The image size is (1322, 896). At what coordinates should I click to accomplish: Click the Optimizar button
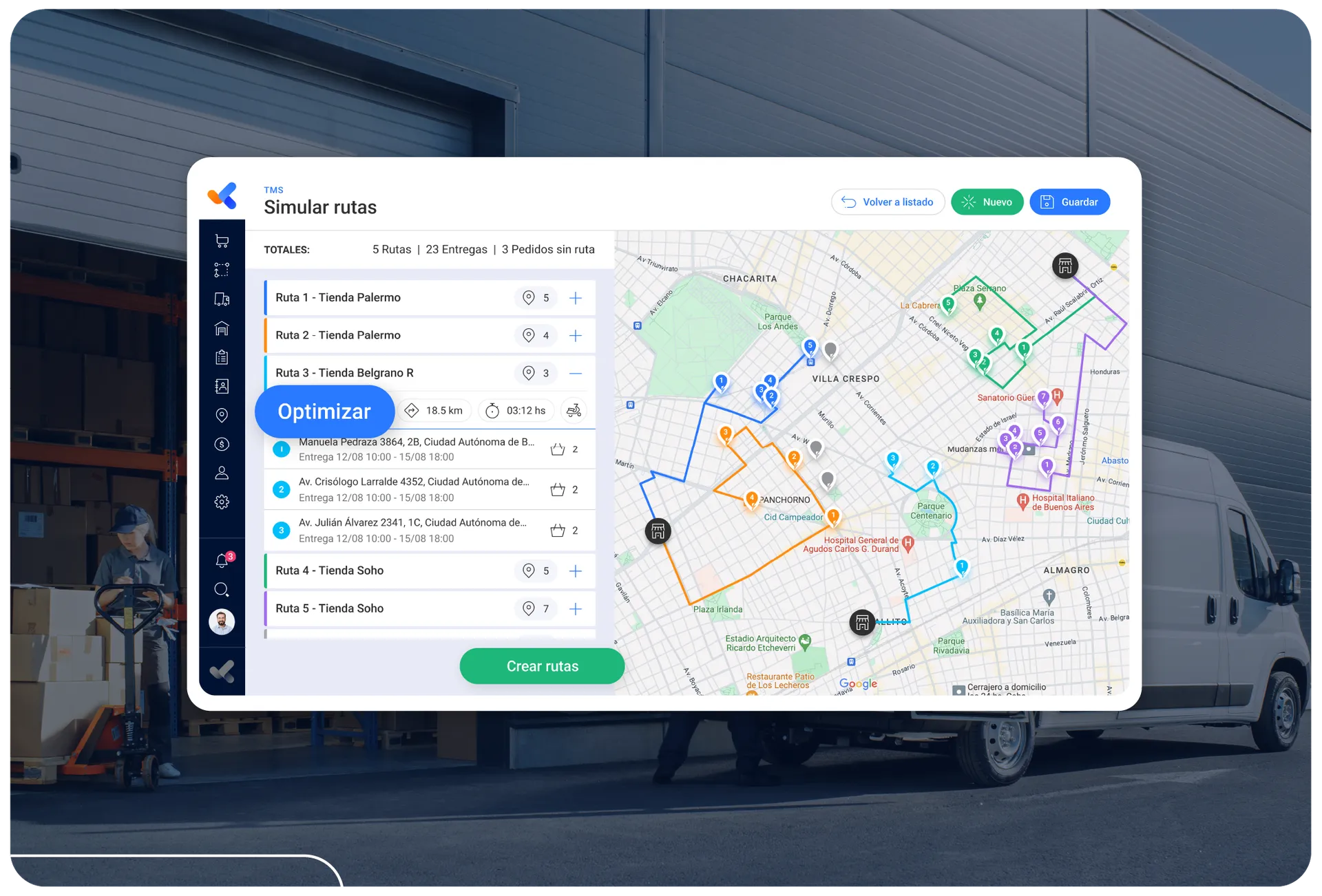[324, 412]
